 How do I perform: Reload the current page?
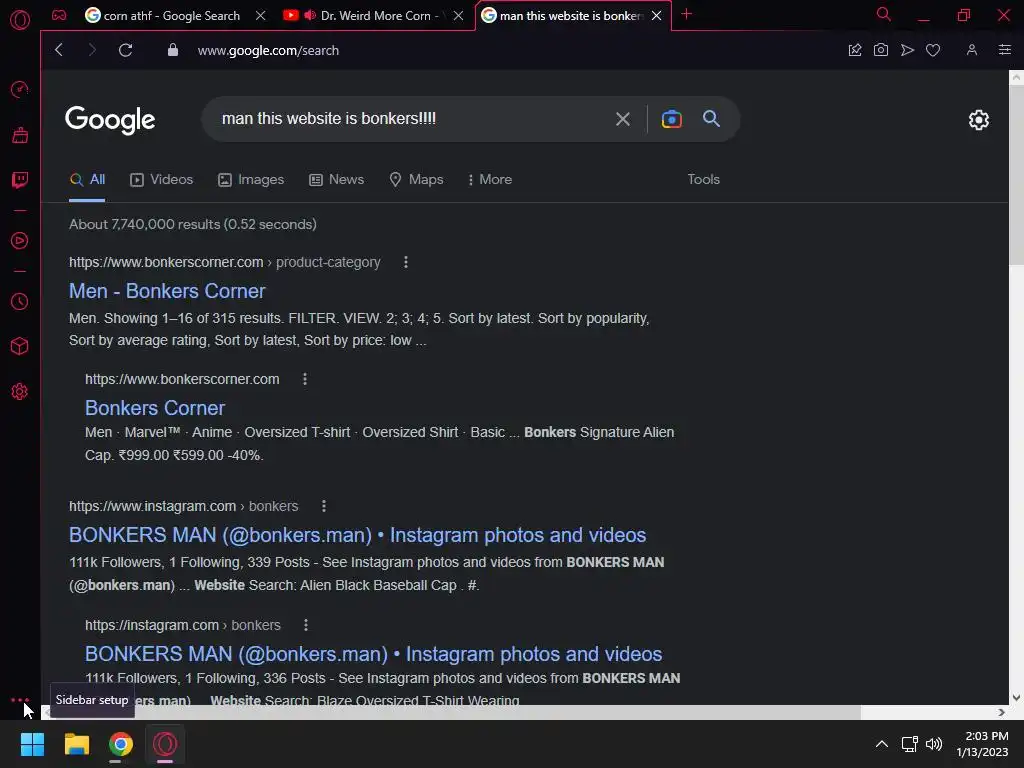click(125, 50)
